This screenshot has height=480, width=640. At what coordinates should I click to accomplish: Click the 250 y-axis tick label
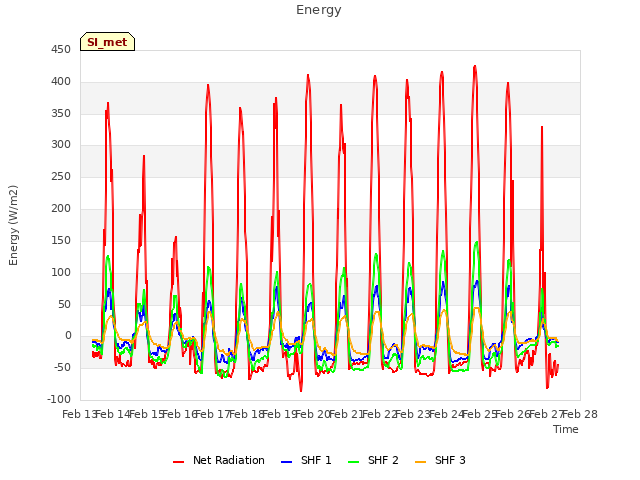coord(61,177)
